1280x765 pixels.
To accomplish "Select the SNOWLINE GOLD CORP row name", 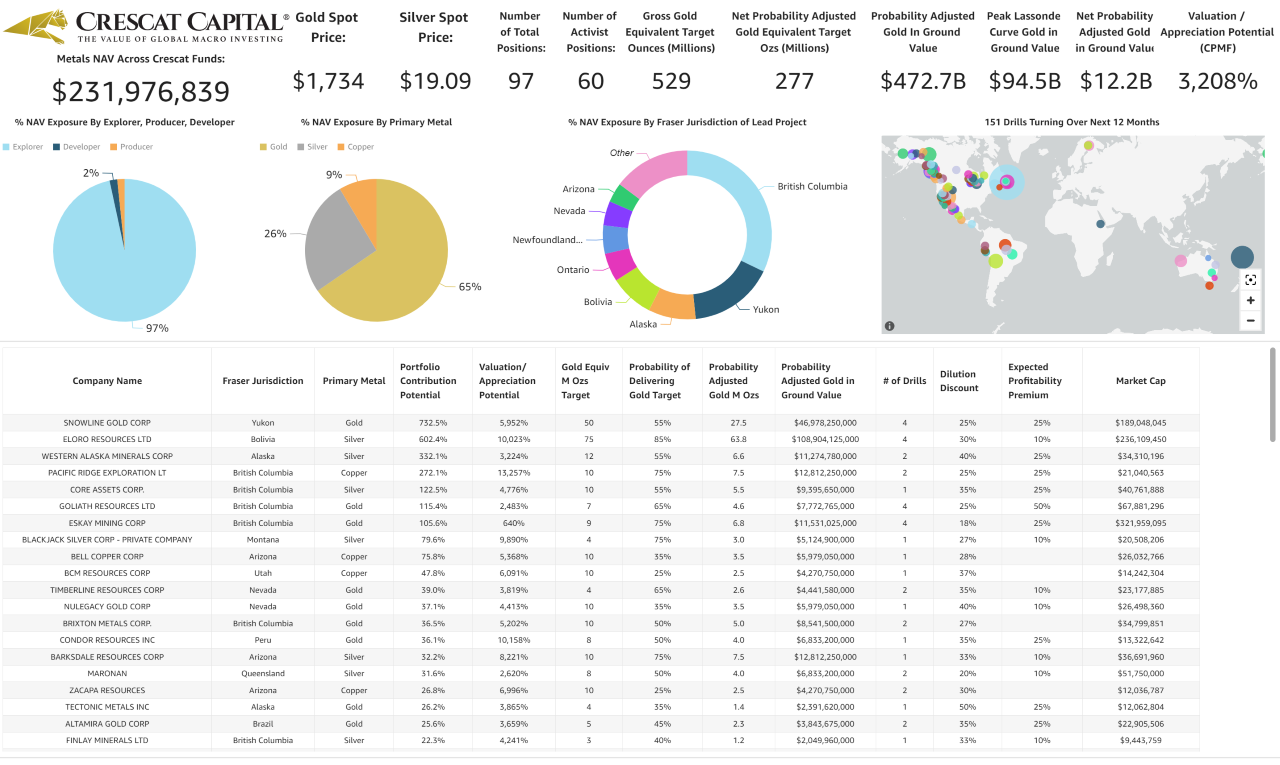I will pyautogui.click(x=107, y=423).
